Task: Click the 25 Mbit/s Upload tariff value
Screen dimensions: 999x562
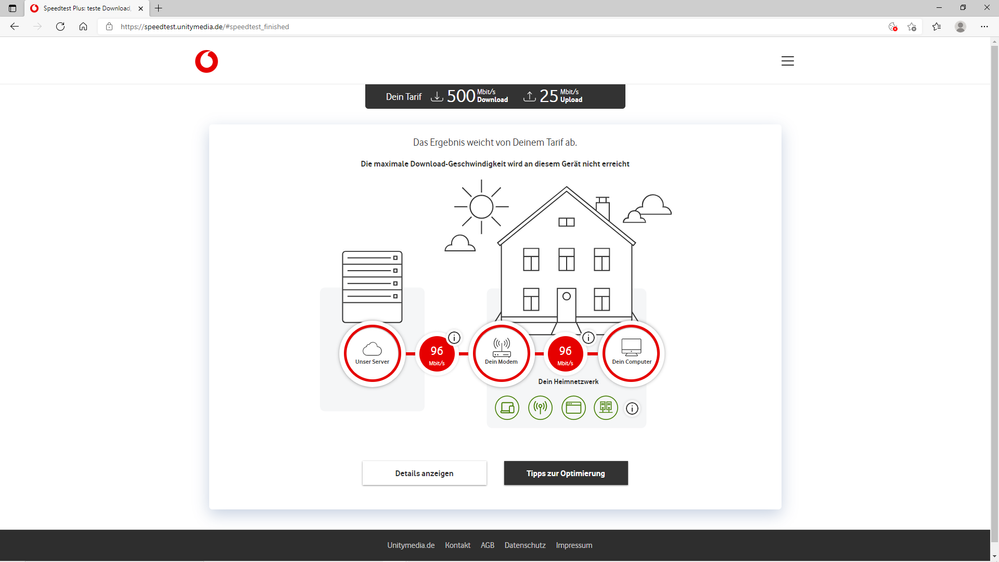Action: point(561,96)
